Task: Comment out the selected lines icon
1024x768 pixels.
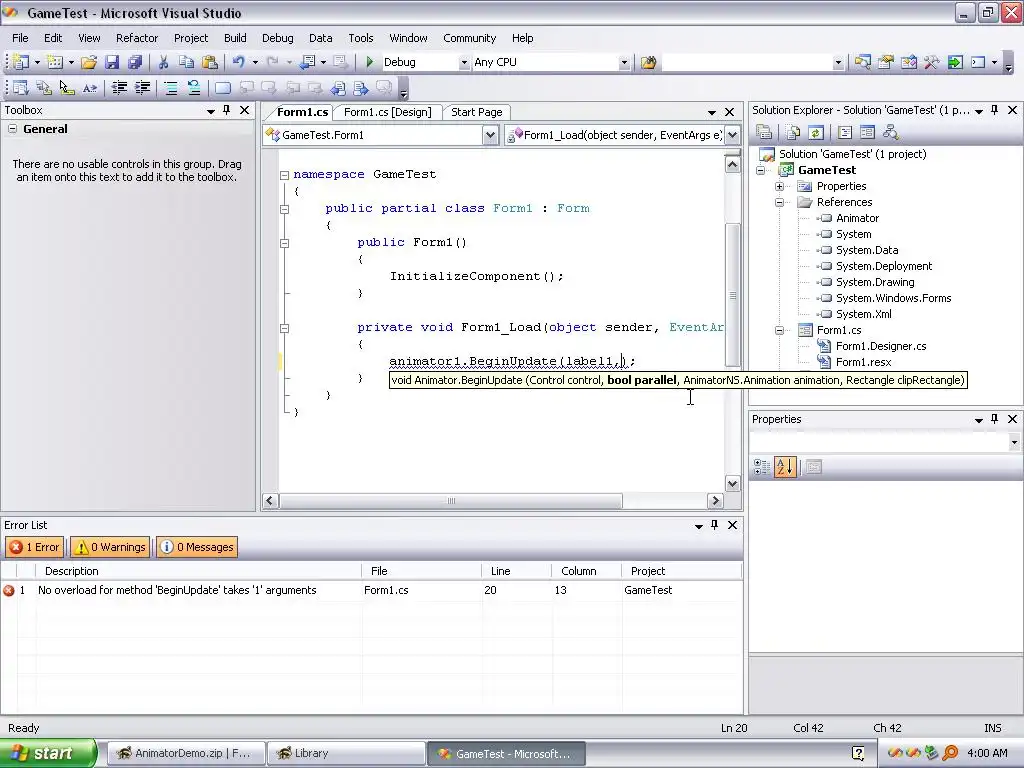Action: click(170, 88)
